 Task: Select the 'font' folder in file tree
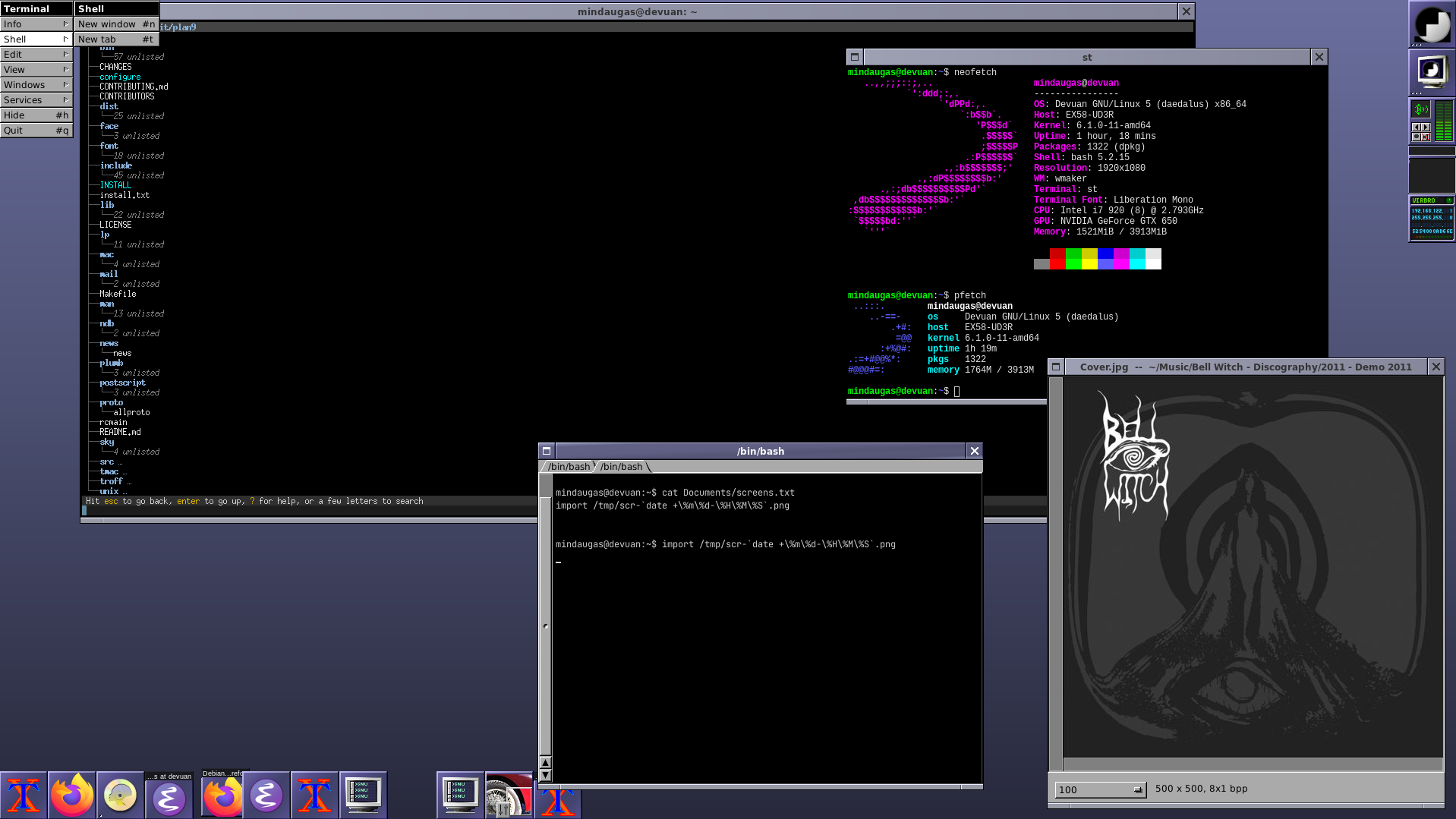tap(109, 146)
